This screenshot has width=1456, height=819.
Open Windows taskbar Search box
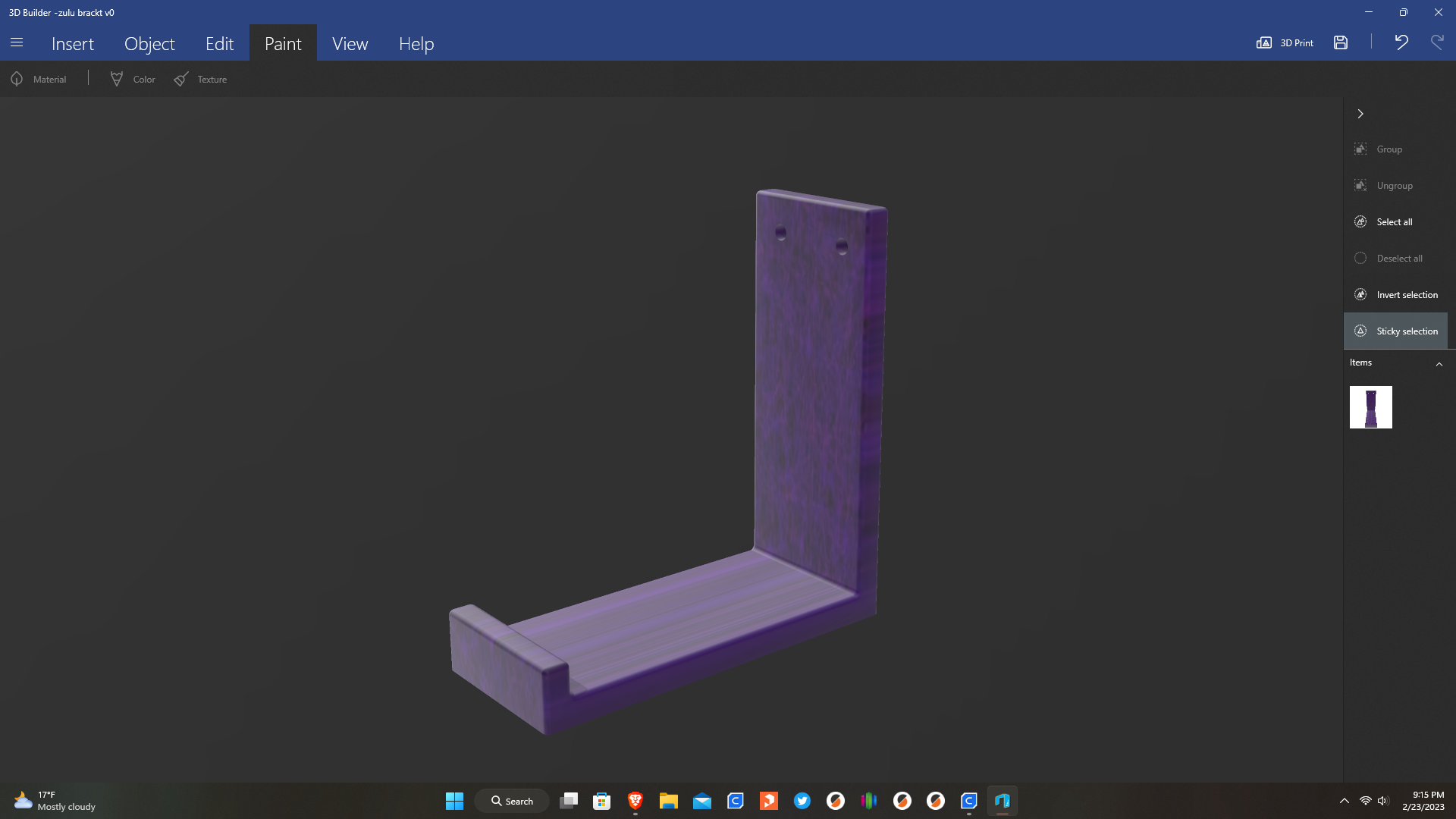click(512, 801)
